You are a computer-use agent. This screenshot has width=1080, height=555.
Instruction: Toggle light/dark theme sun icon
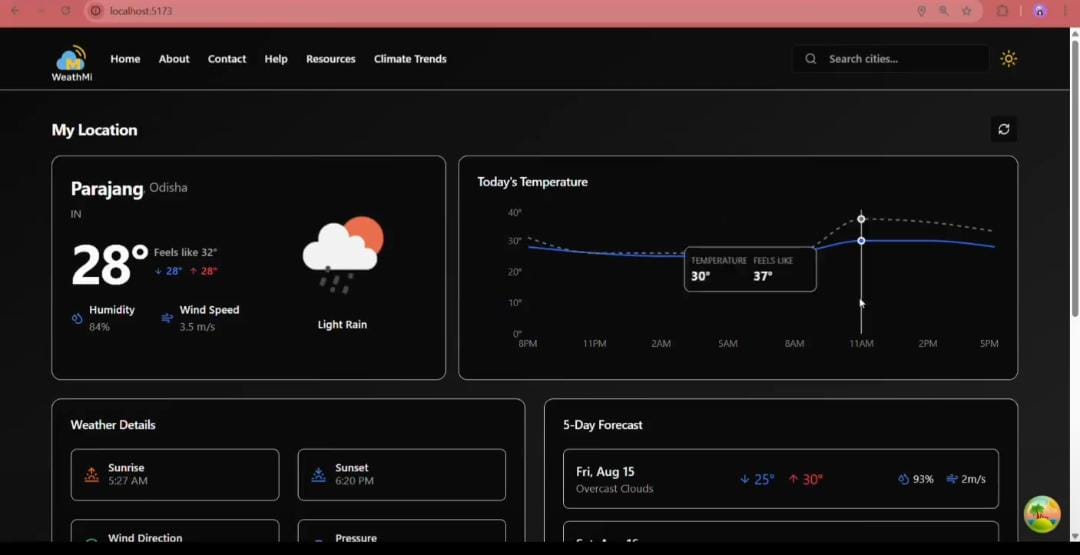(x=1008, y=59)
